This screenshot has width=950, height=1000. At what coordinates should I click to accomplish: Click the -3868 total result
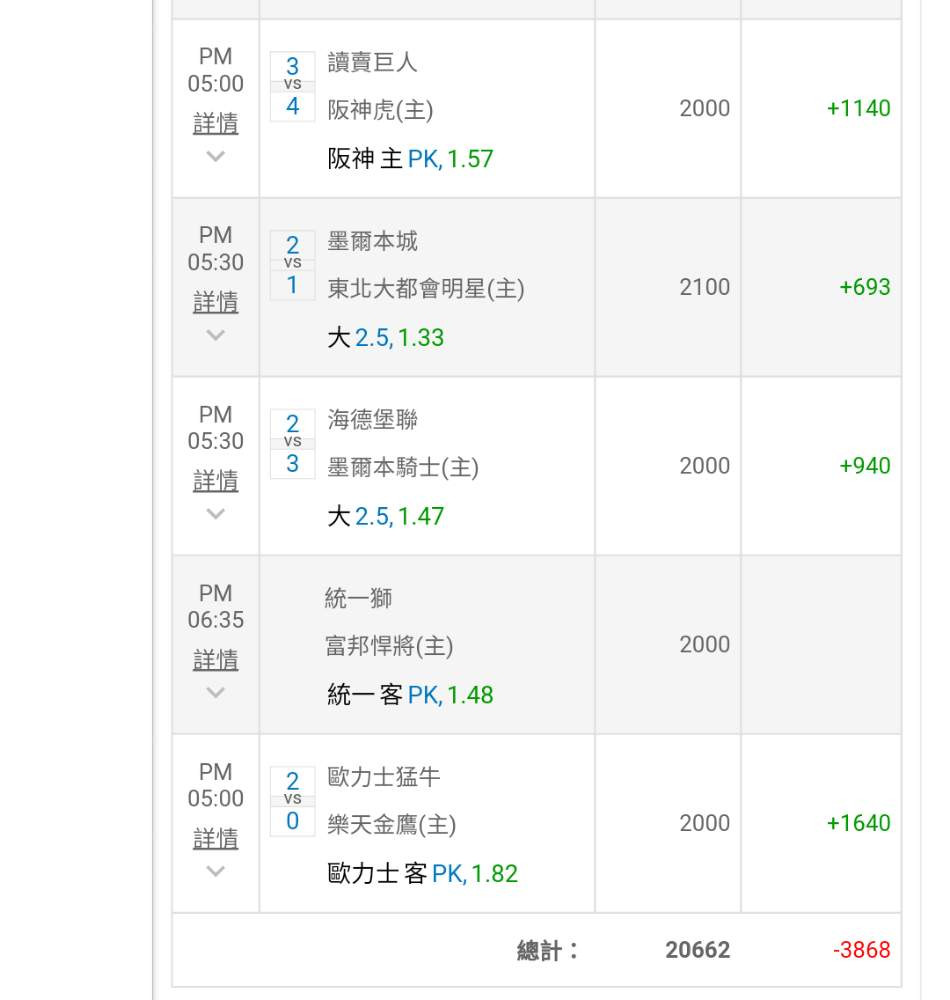[861, 950]
